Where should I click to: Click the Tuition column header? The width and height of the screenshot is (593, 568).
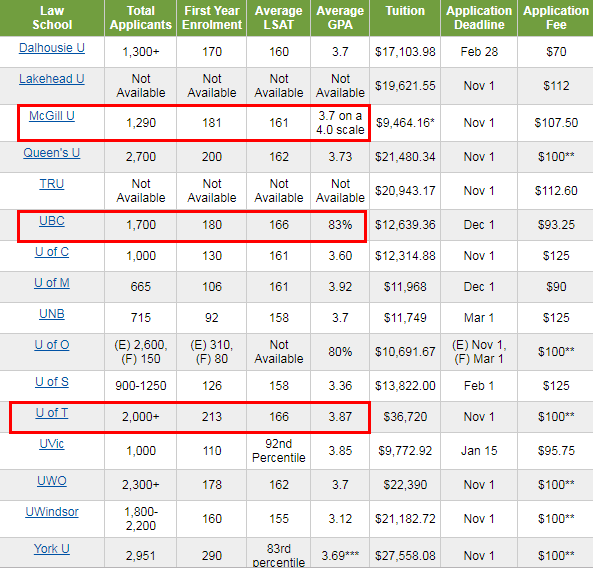pyautogui.click(x=405, y=11)
